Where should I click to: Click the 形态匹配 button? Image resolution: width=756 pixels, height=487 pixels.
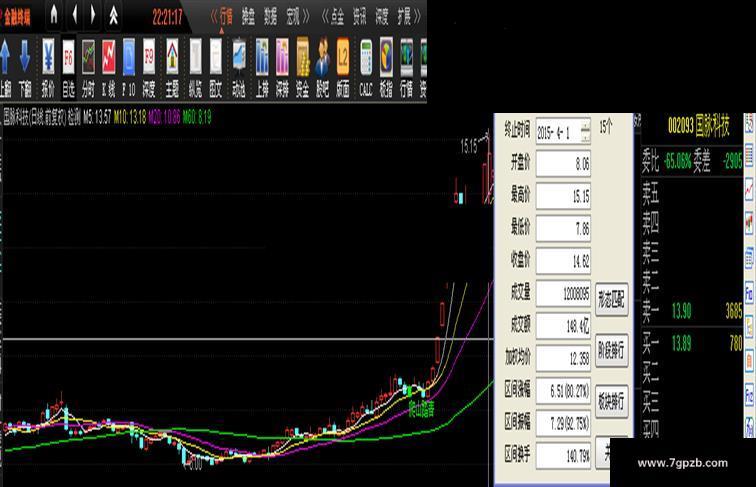(611, 299)
